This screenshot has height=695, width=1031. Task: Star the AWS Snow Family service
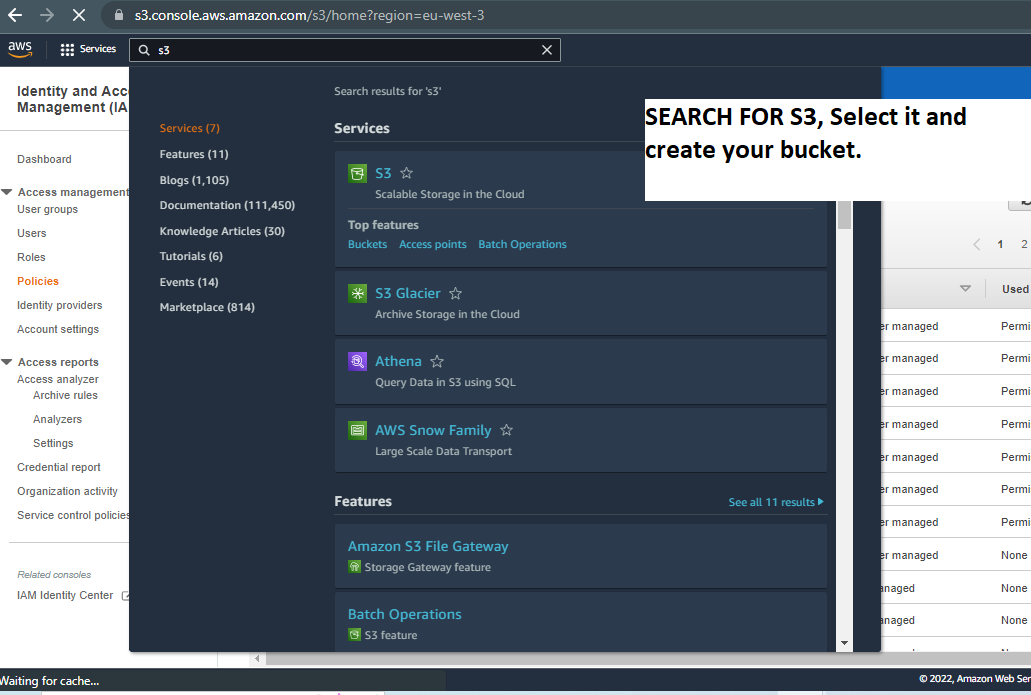pyautogui.click(x=506, y=430)
